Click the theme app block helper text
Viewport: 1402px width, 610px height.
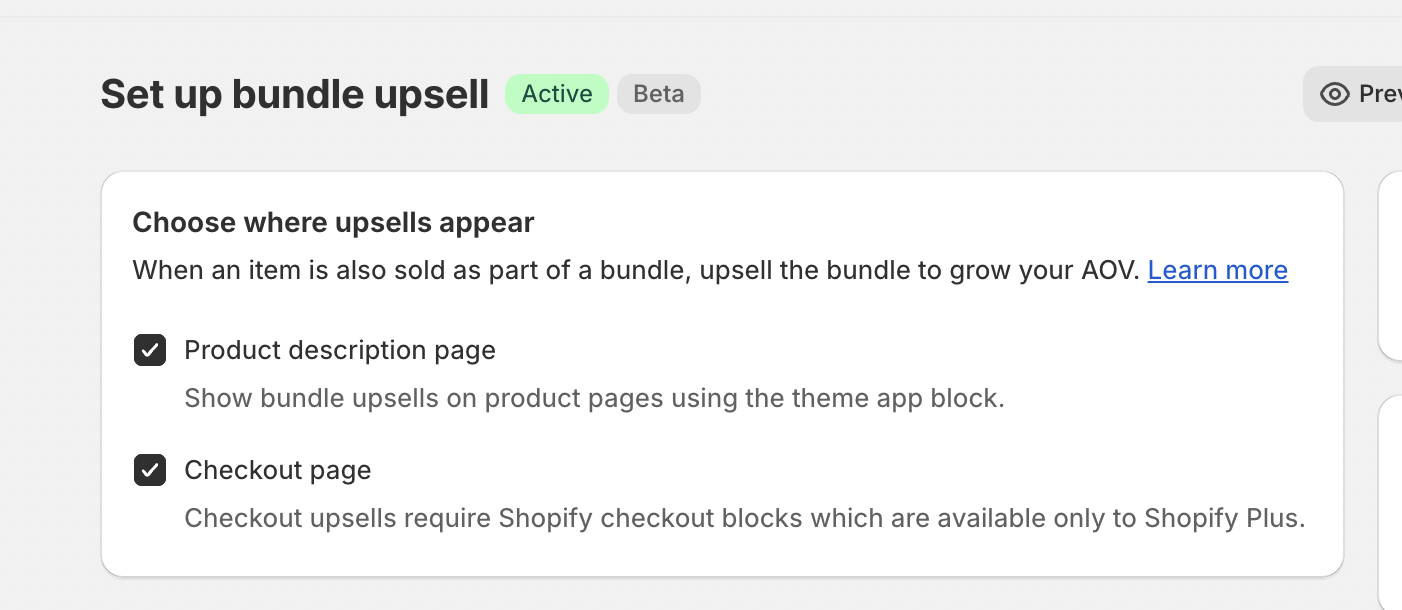(594, 398)
